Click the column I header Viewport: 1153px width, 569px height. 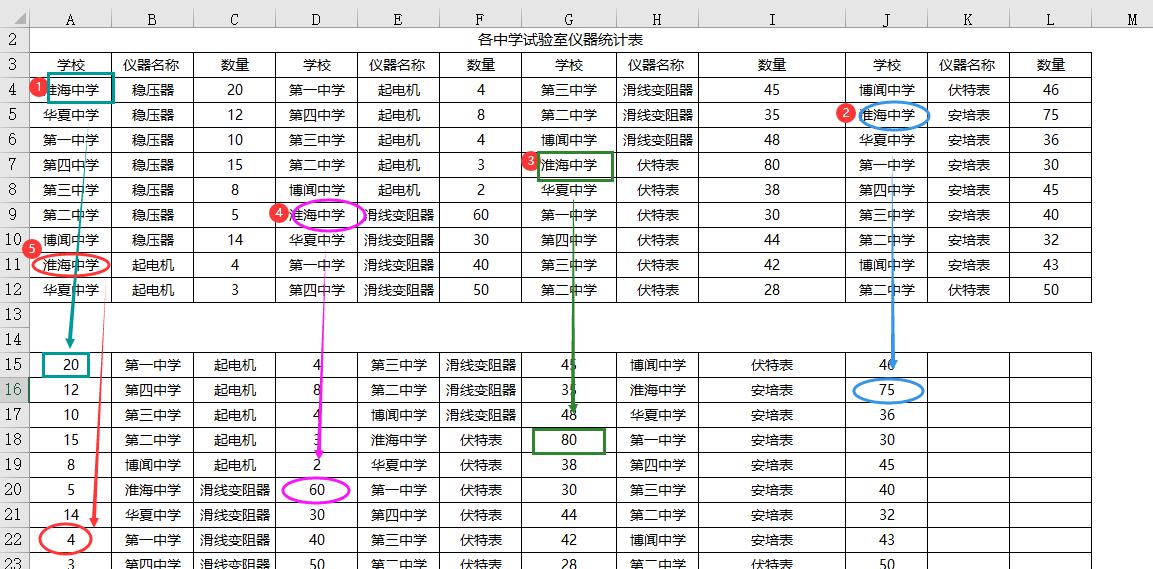pos(771,20)
